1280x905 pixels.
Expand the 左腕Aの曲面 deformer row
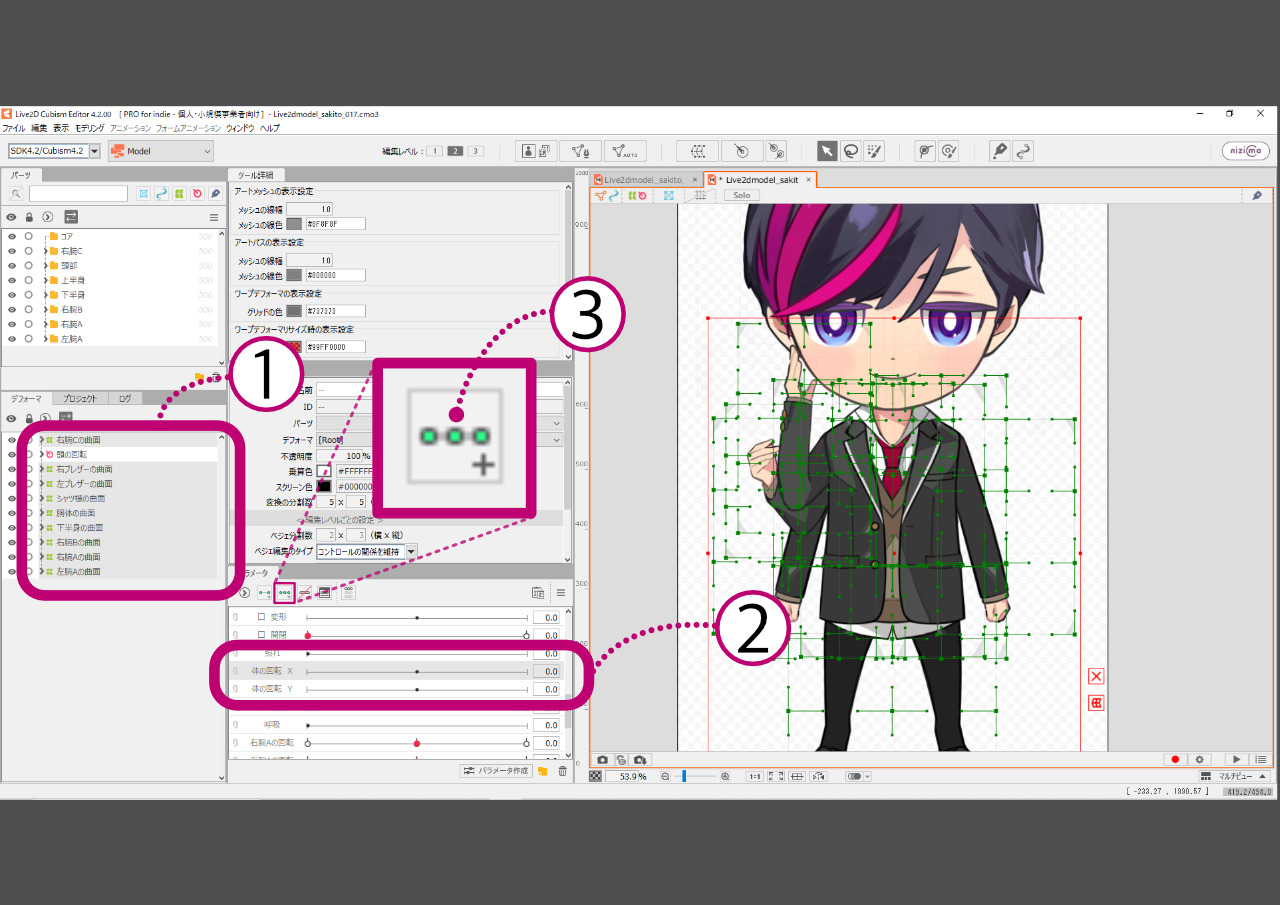(x=41, y=572)
